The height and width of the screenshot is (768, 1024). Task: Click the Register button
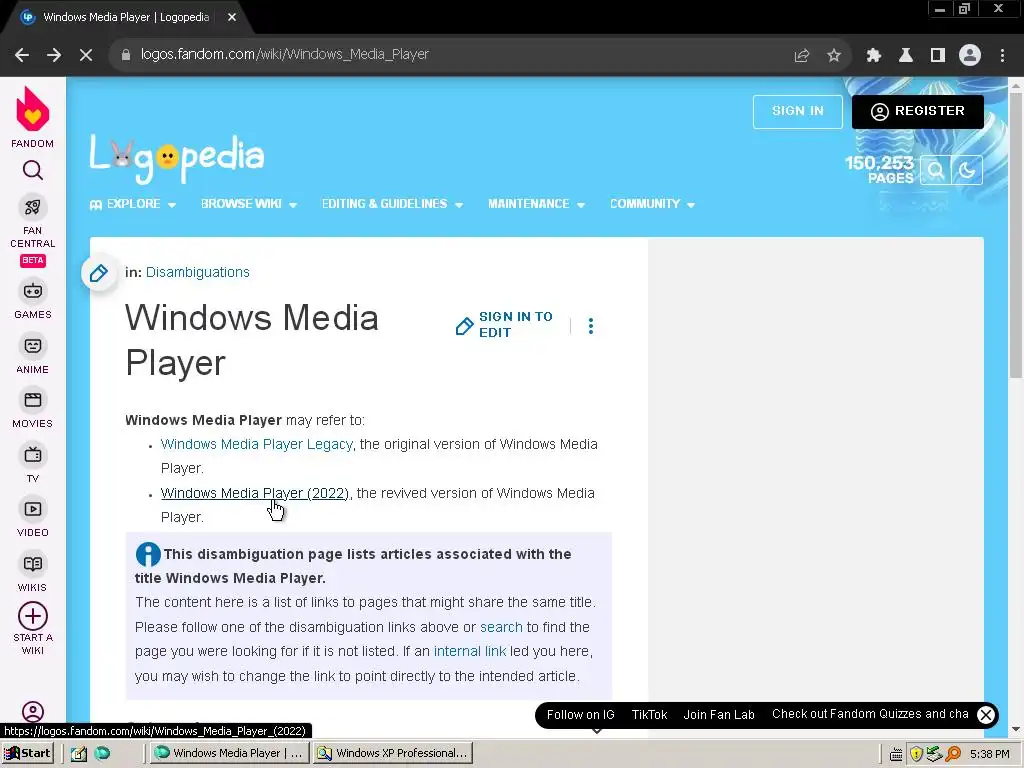918,112
